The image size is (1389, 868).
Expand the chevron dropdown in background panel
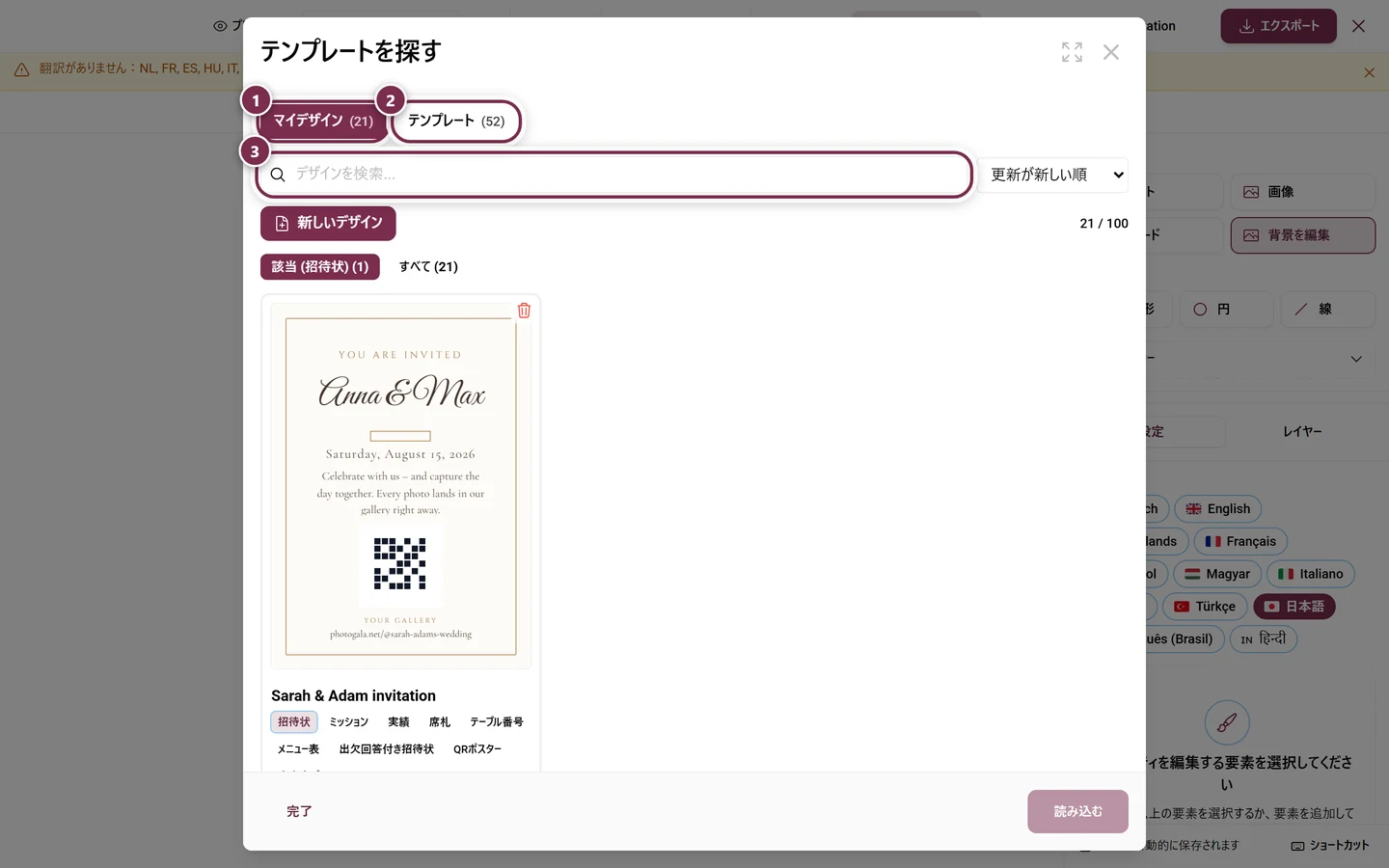pyautogui.click(x=1356, y=359)
